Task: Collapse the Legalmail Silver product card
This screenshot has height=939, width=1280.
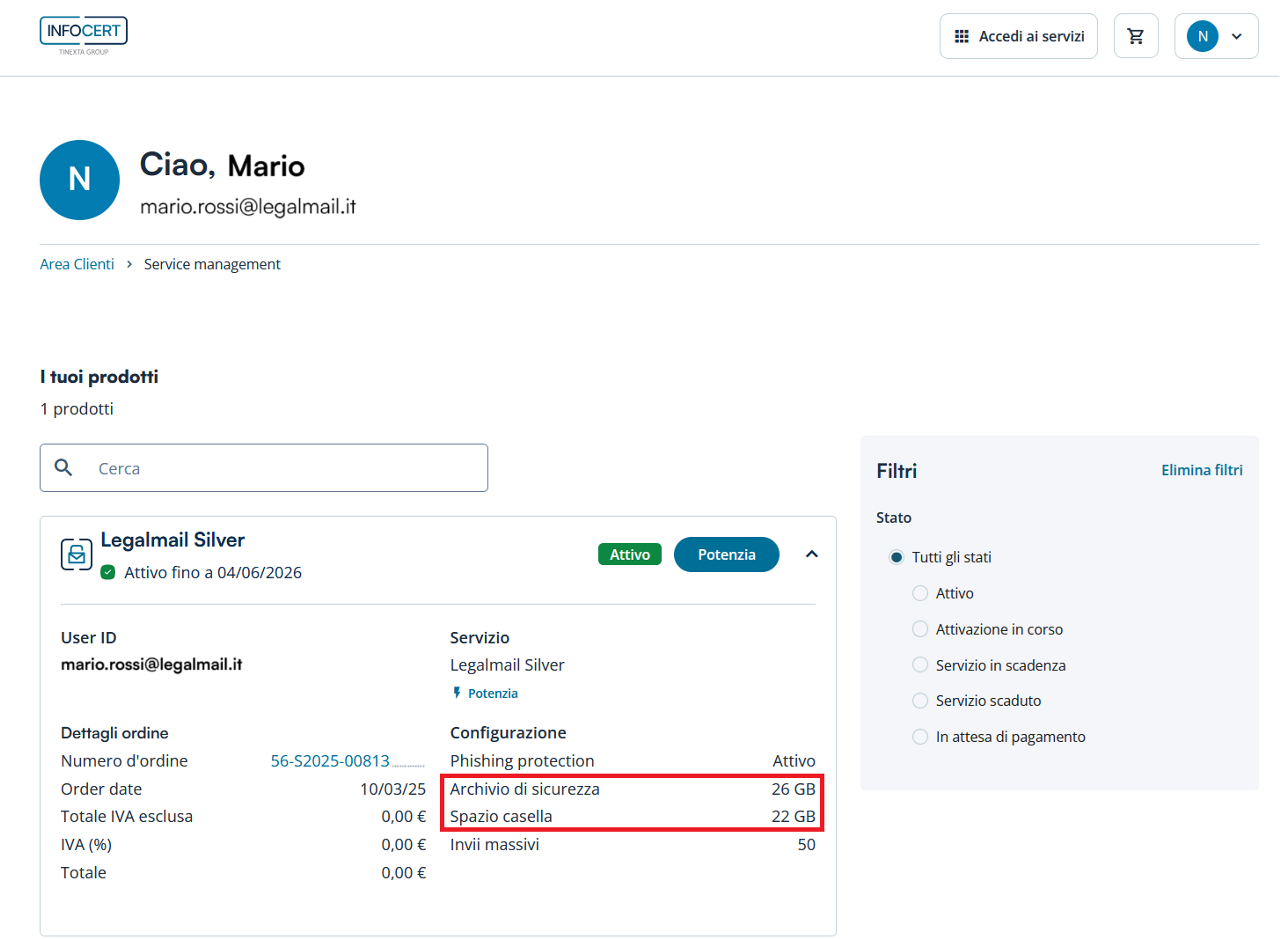Action: pyautogui.click(x=812, y=554)
